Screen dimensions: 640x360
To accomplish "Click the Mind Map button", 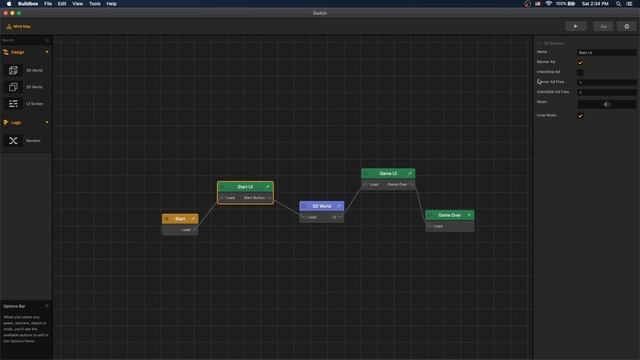I will pos(19,27).
